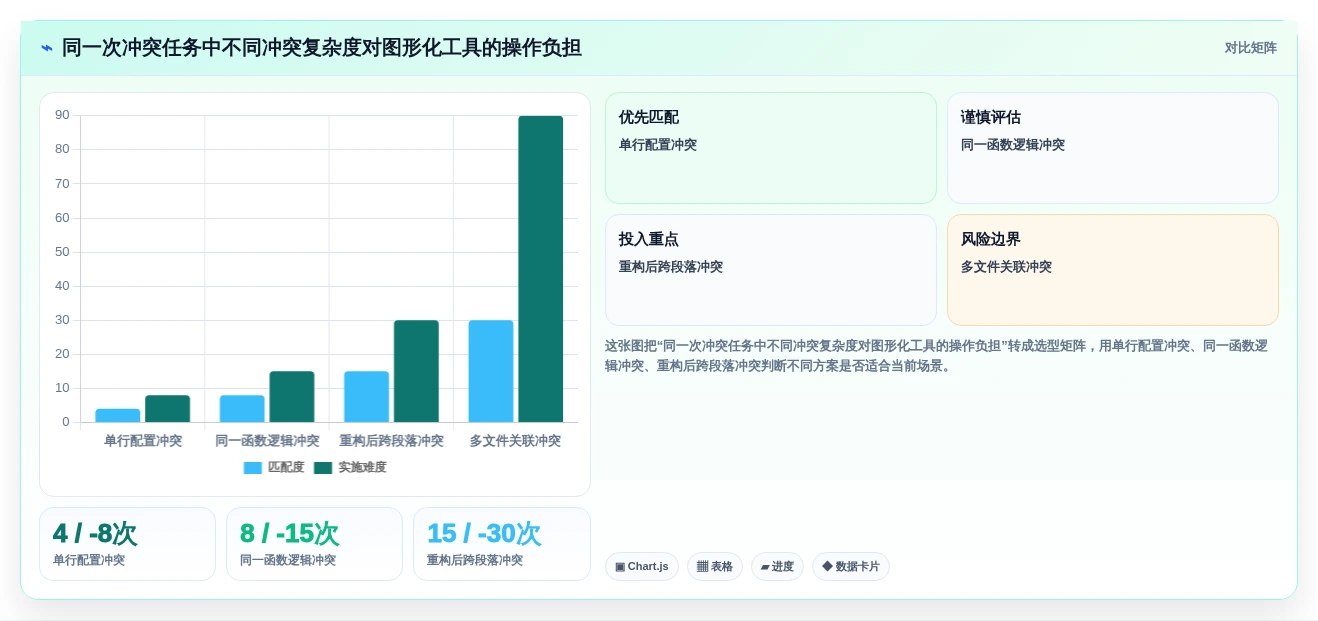Click 多文件关联冲突 text in 风险边界 card

[x=1006, y=267]
